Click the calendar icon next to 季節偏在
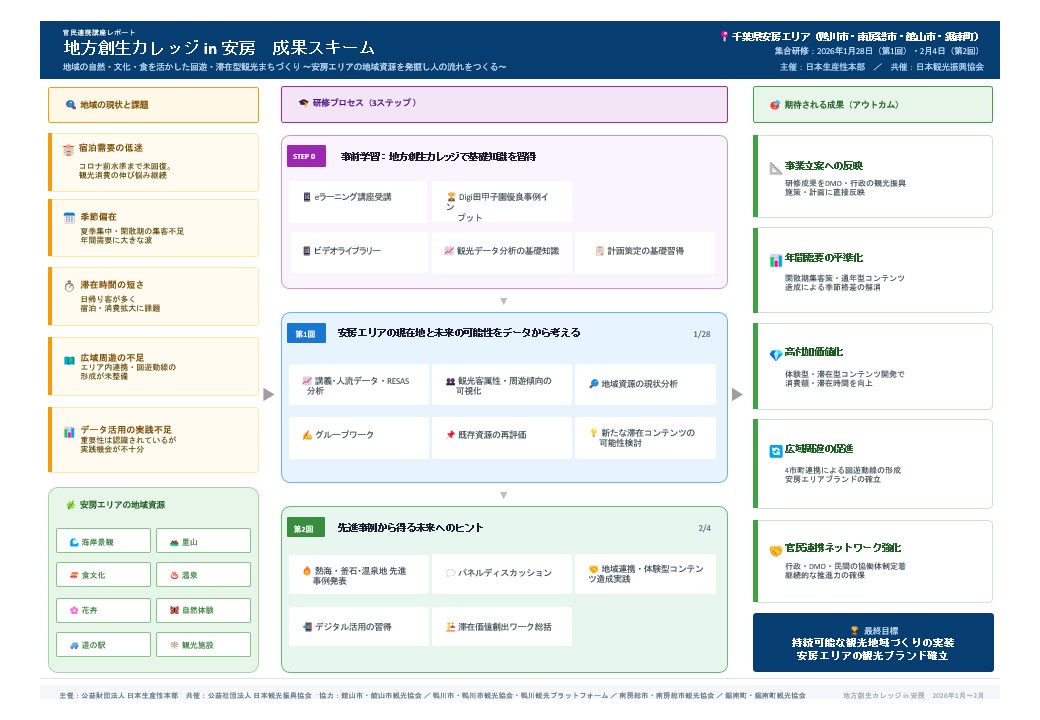Viewport: 1040px width, 720px height. point(69,217)
